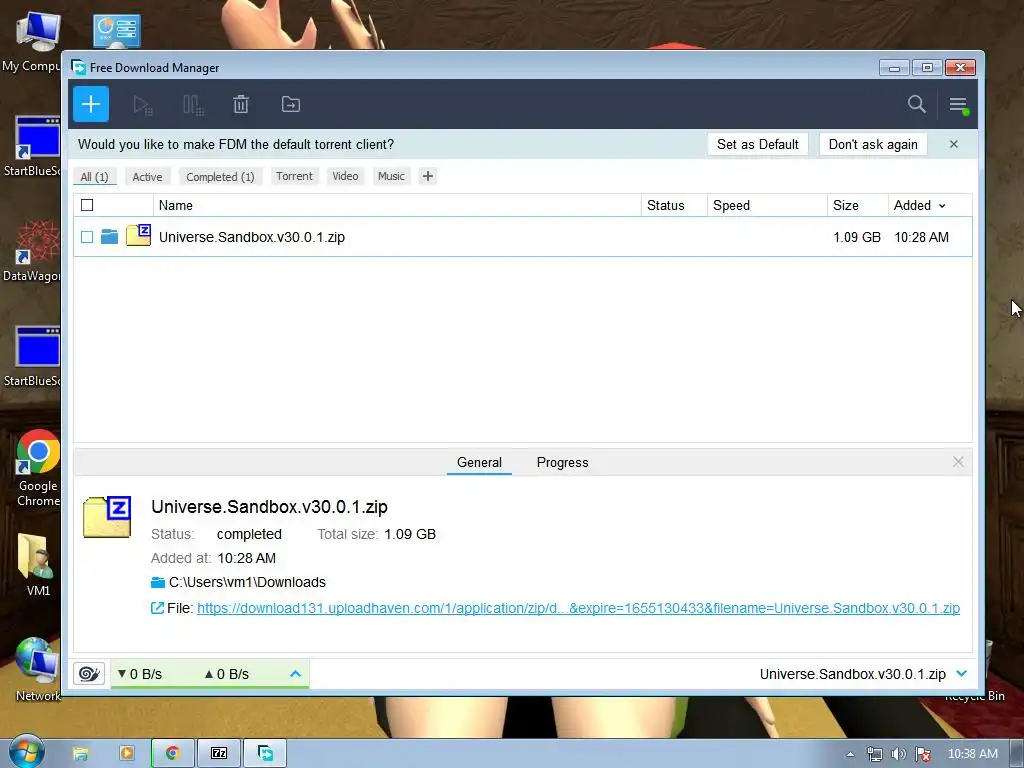Switch to the General details tab

(479, 462)
